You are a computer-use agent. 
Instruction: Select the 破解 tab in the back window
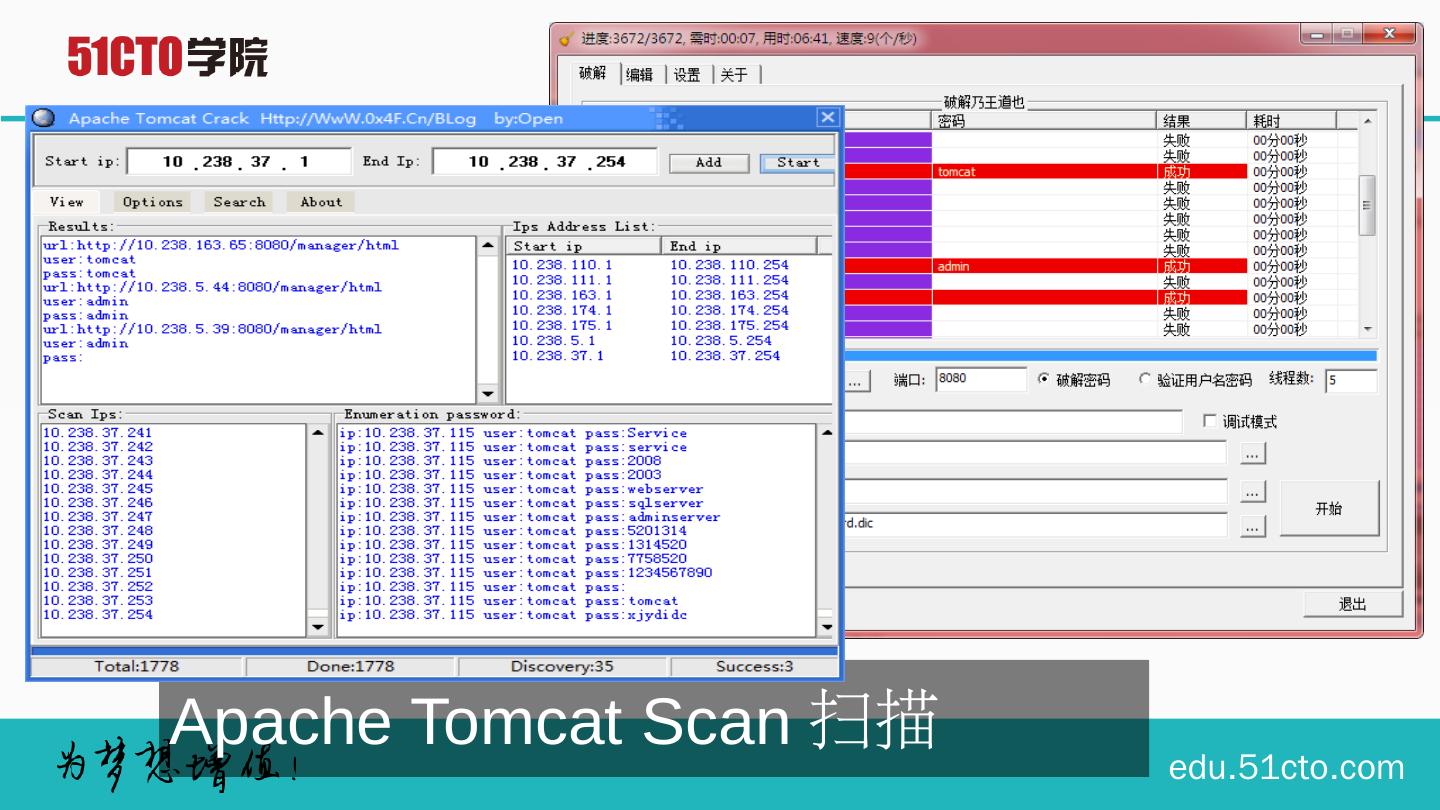click(593, 73)
